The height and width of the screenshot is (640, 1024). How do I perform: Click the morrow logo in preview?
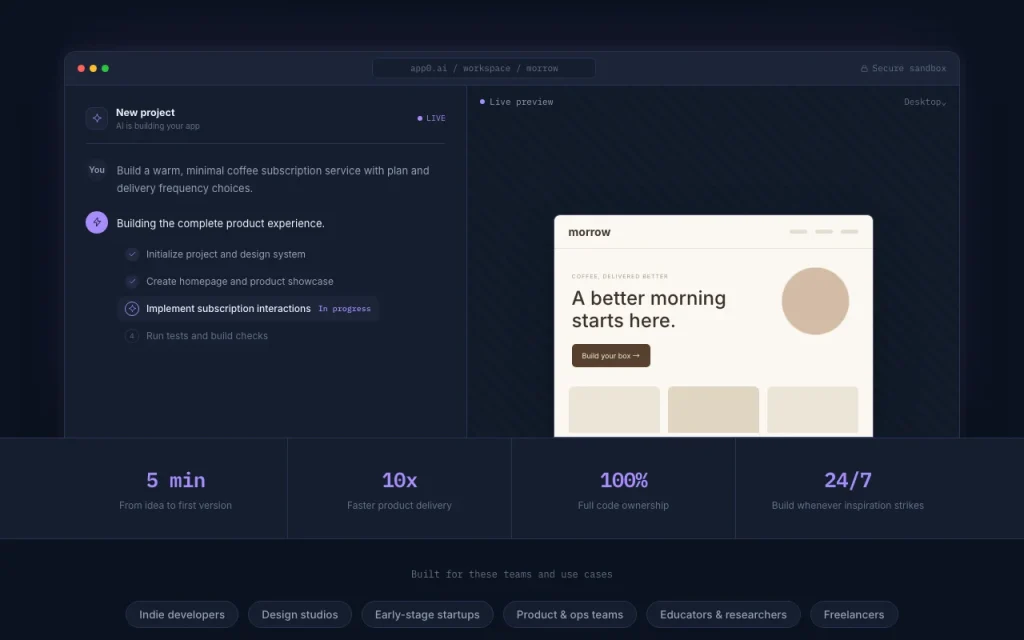click(589, 232)
